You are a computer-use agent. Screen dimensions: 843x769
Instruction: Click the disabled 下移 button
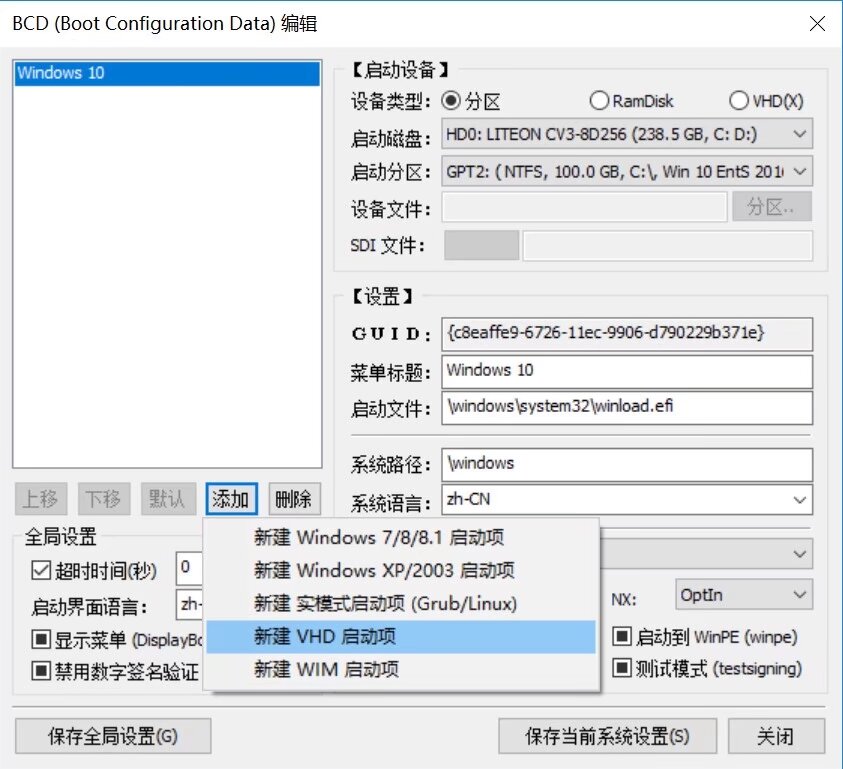coord(104,499)
